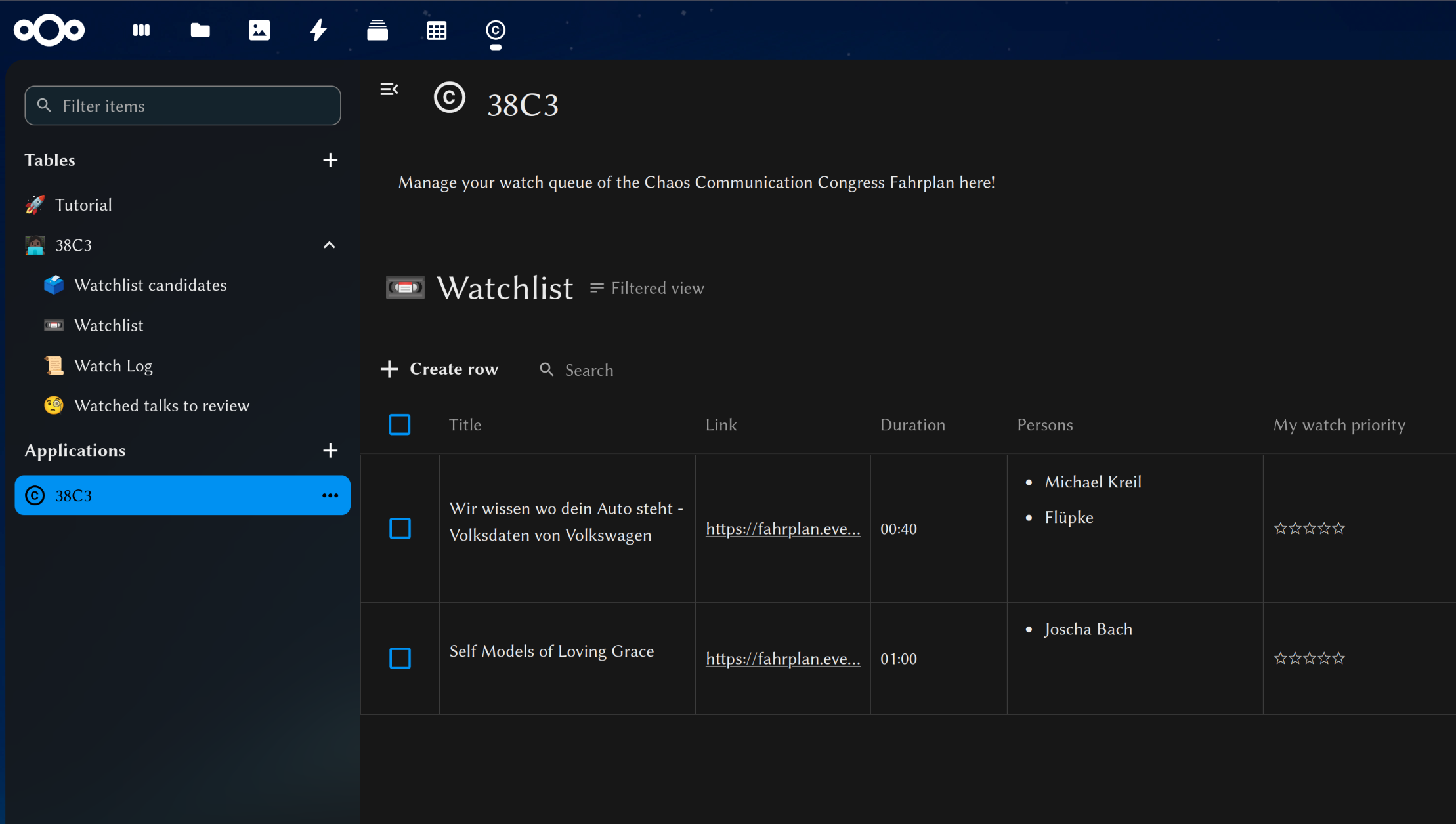Click the scroll icon of Watch Log
1456x824 pixels.
(x=54, y=365)
